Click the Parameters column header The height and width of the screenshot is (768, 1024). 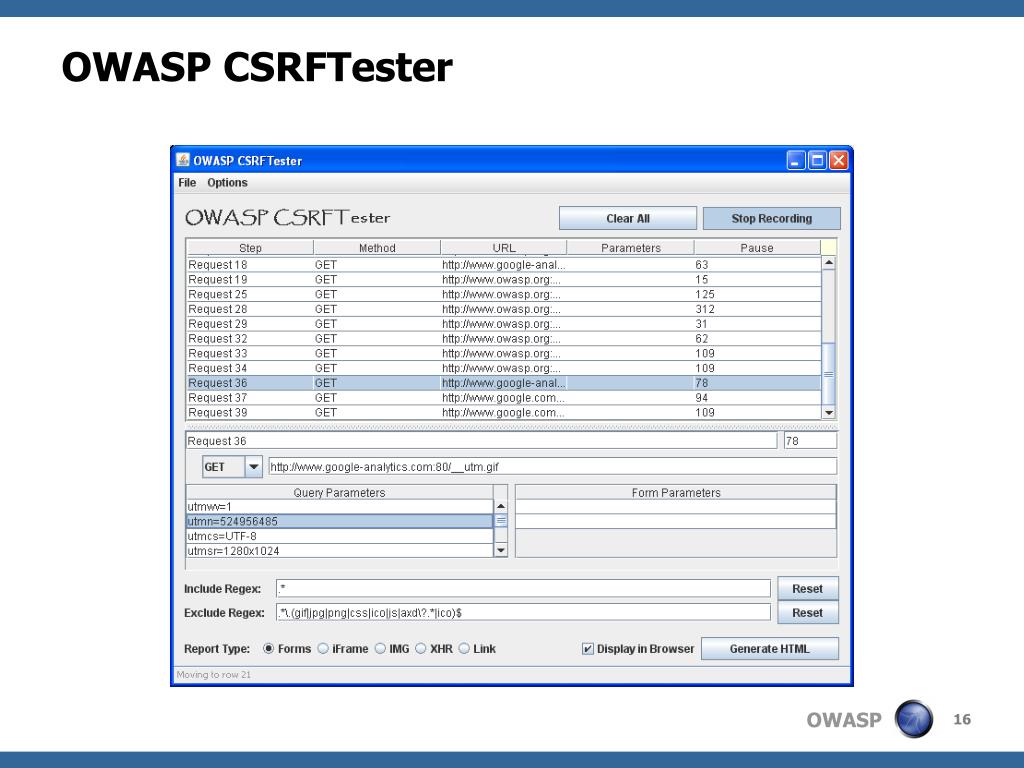point(630,248)
